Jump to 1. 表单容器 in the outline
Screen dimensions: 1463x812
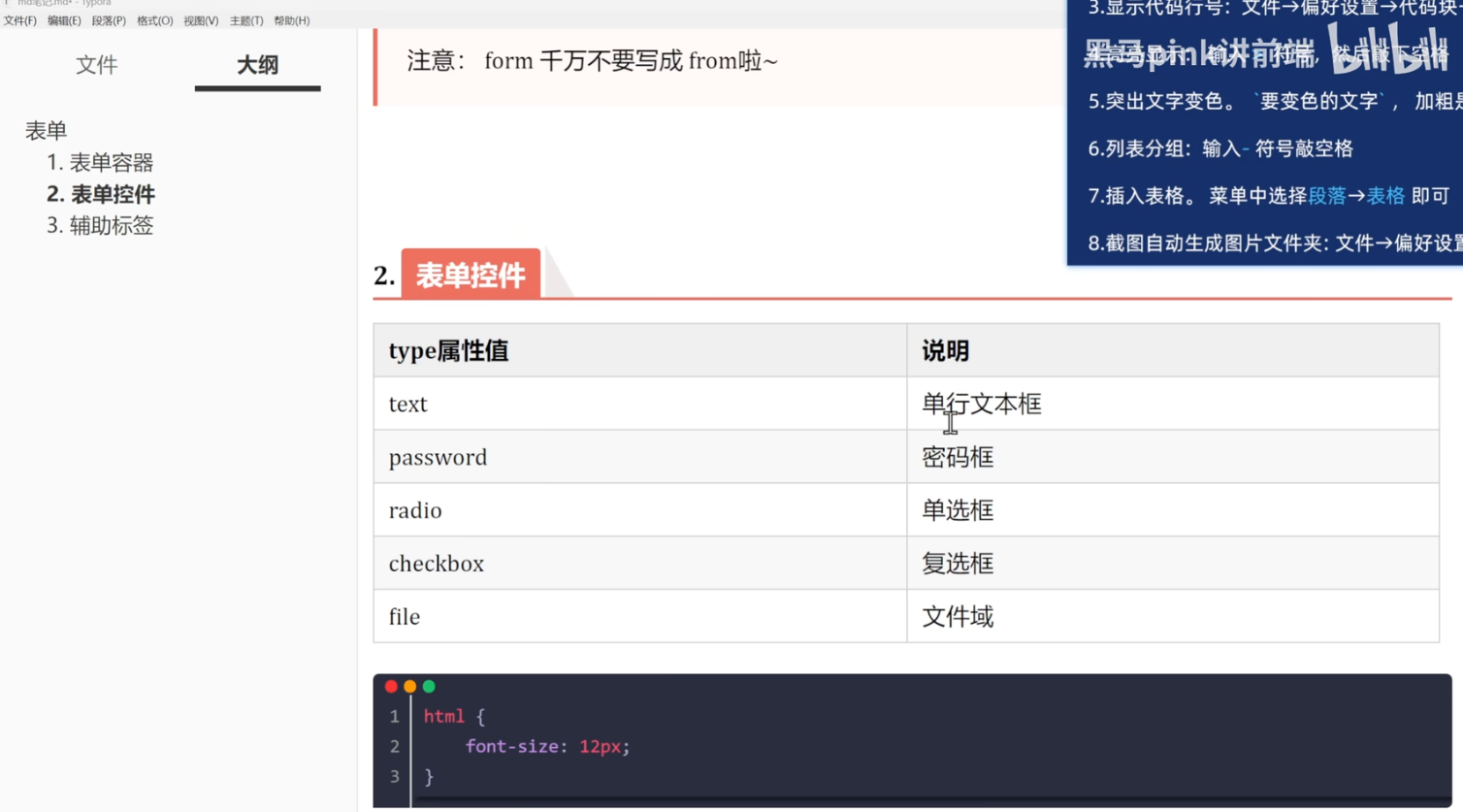(x=100, y=162)
